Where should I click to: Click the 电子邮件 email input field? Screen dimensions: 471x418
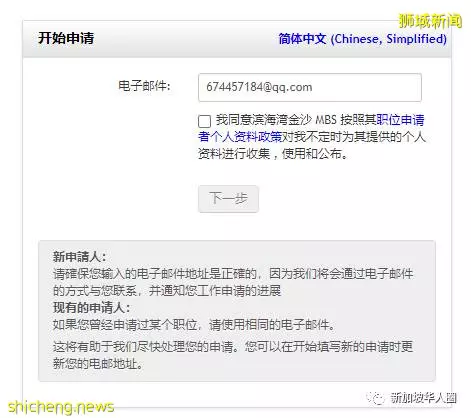(x=310, y=87)
